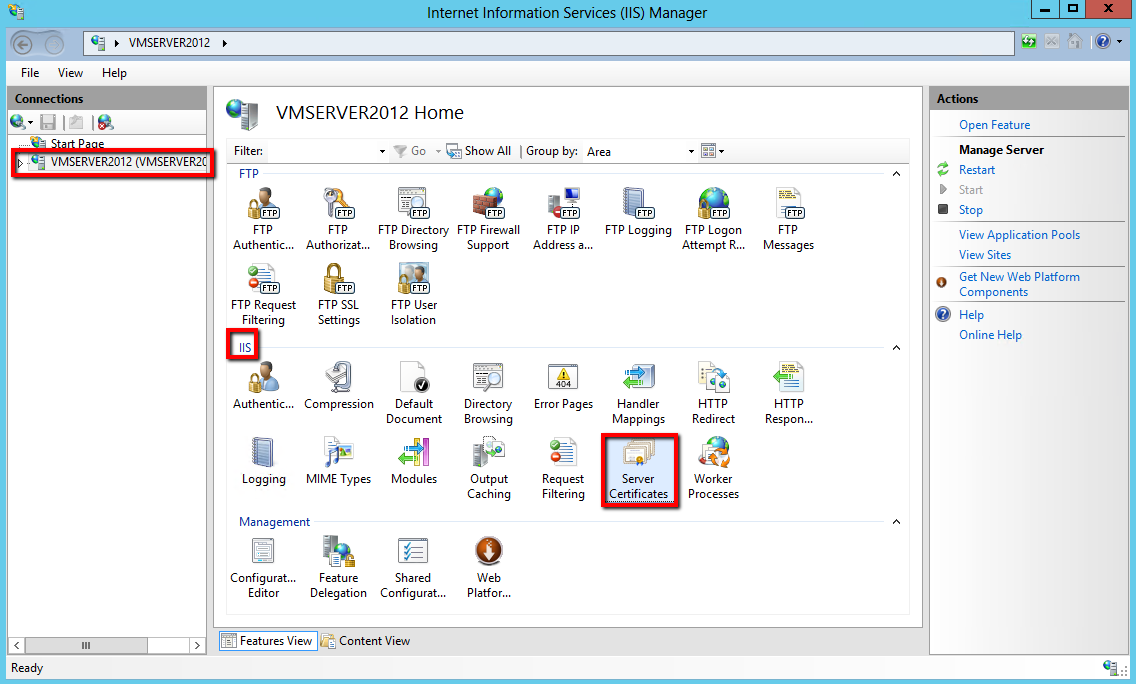This screenshot has width=1136, height=684.
Task: Open the Configuration Editor icon
Action: point(263,568)
